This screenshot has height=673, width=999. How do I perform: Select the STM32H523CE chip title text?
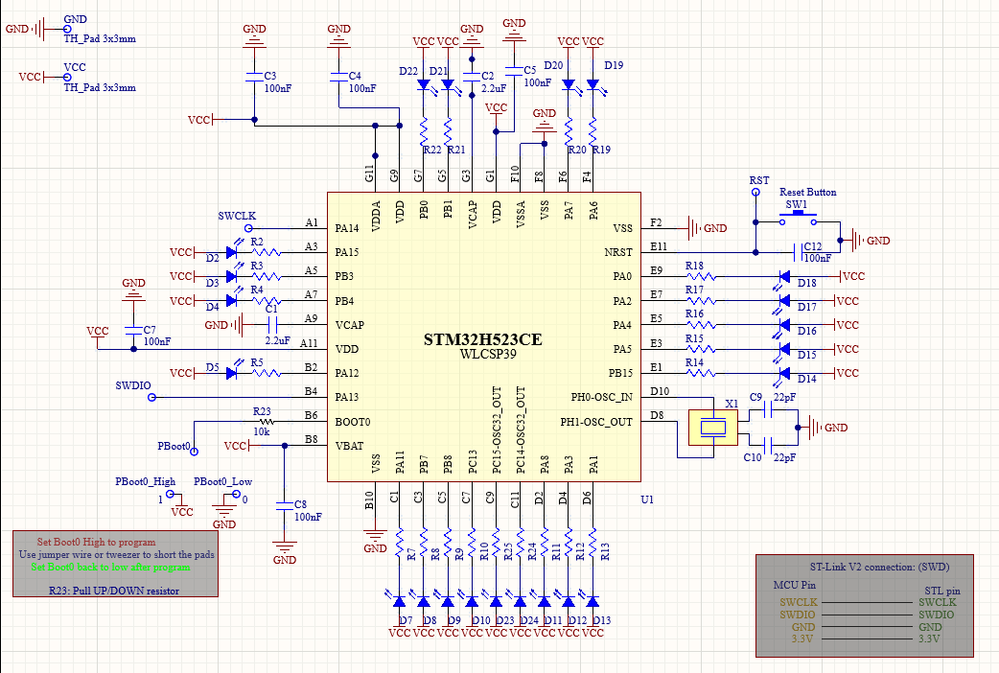point(483,339)
